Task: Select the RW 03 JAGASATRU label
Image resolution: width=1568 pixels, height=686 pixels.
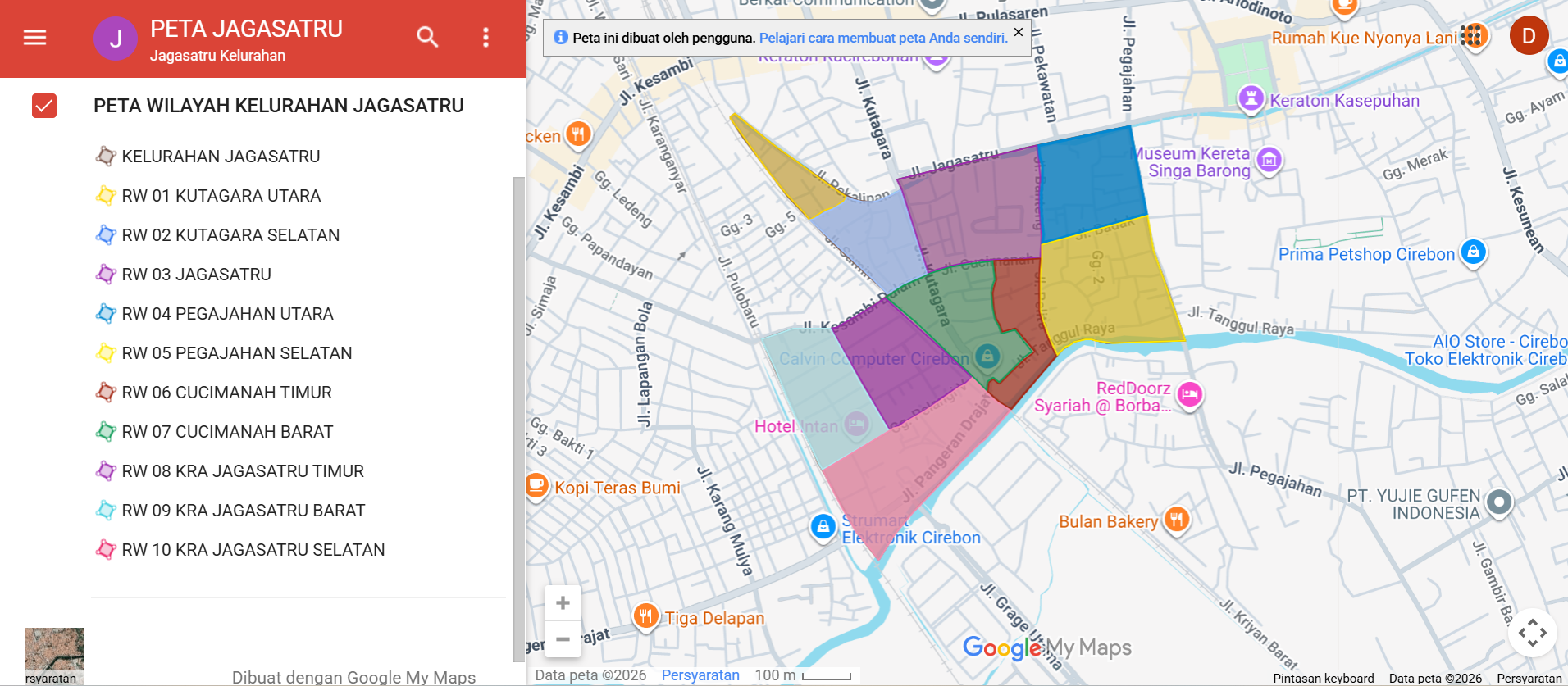Action: click(x=197, y=275)
